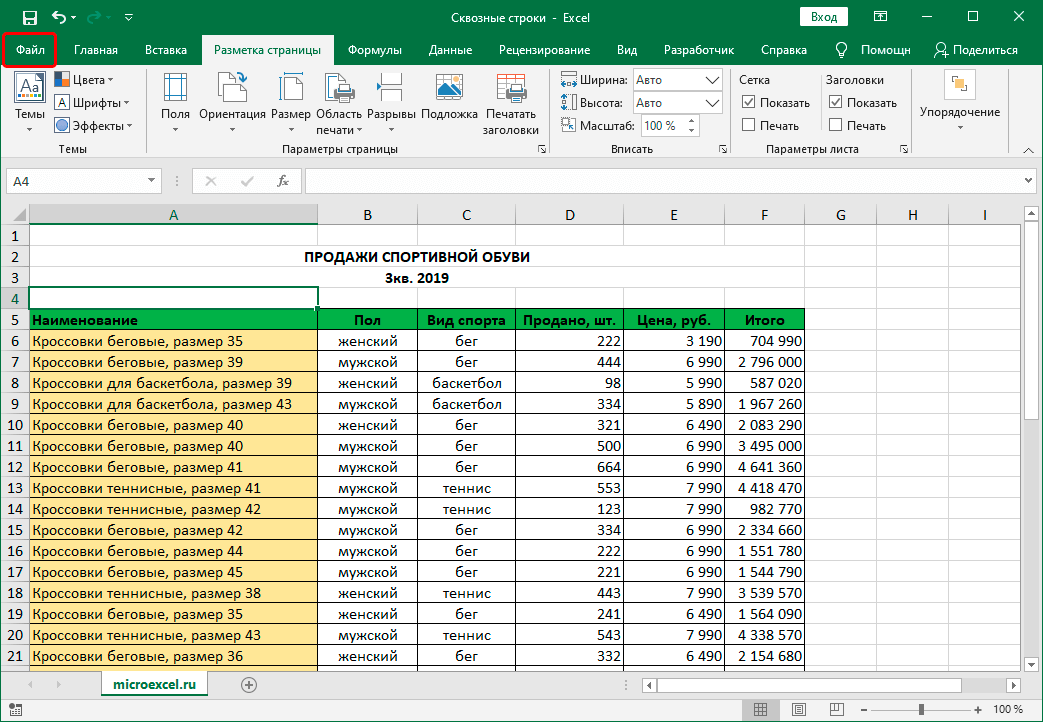Image resolution: width=1043 pixels, height=722 pixels.
Task: Click the Name Box showing A4
Action: coord(75,181)
